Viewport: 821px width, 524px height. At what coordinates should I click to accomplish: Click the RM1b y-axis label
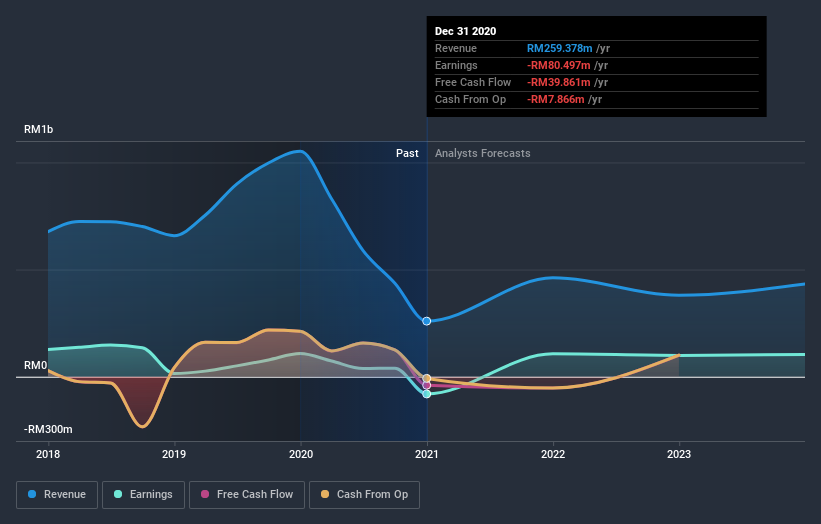pyautogui.click(x=38, y=129)
